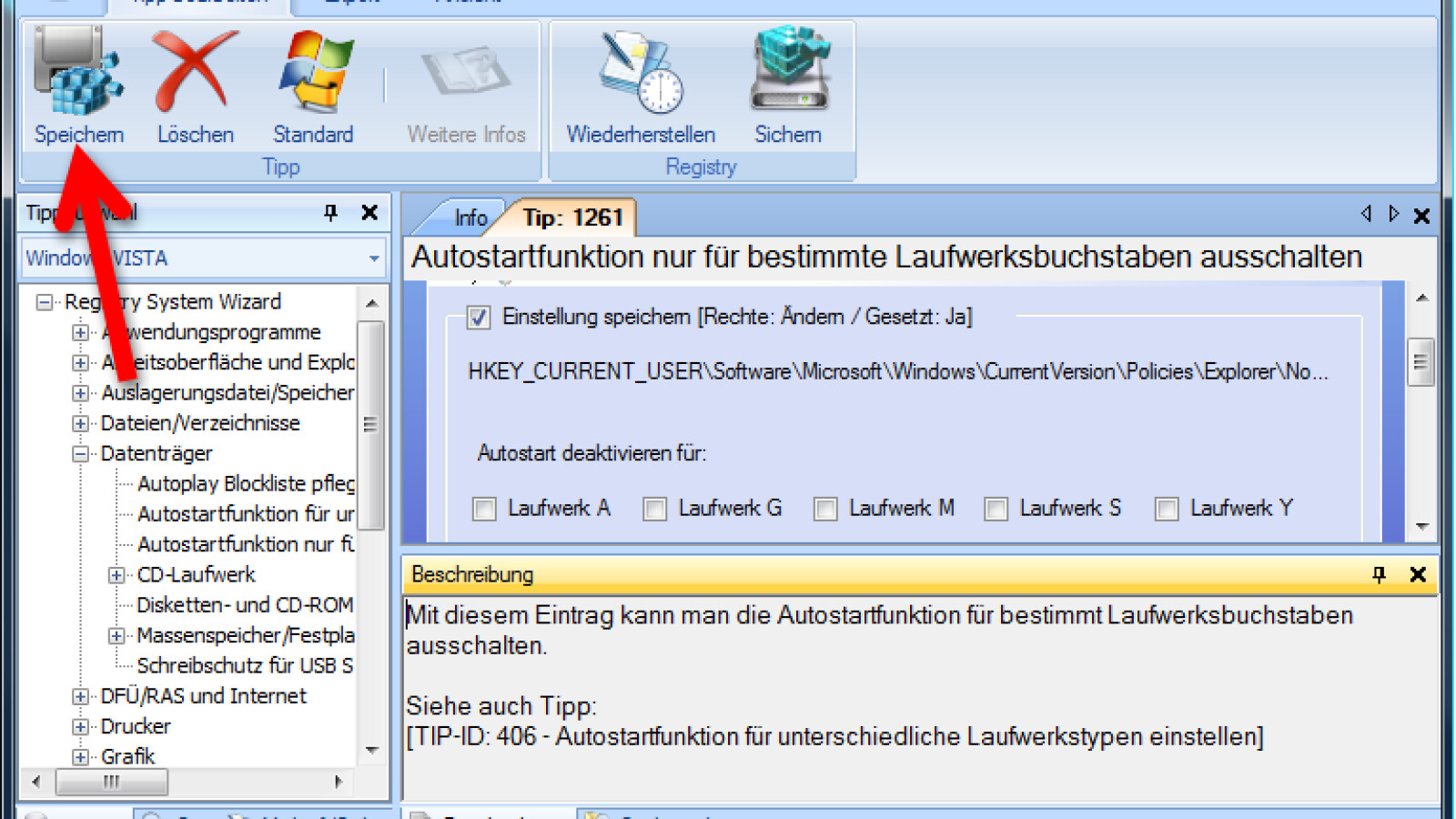This screenshot has height=819, width=1456.
Task: Check the Laufwerk M option
Action: [x=825, y=510]
